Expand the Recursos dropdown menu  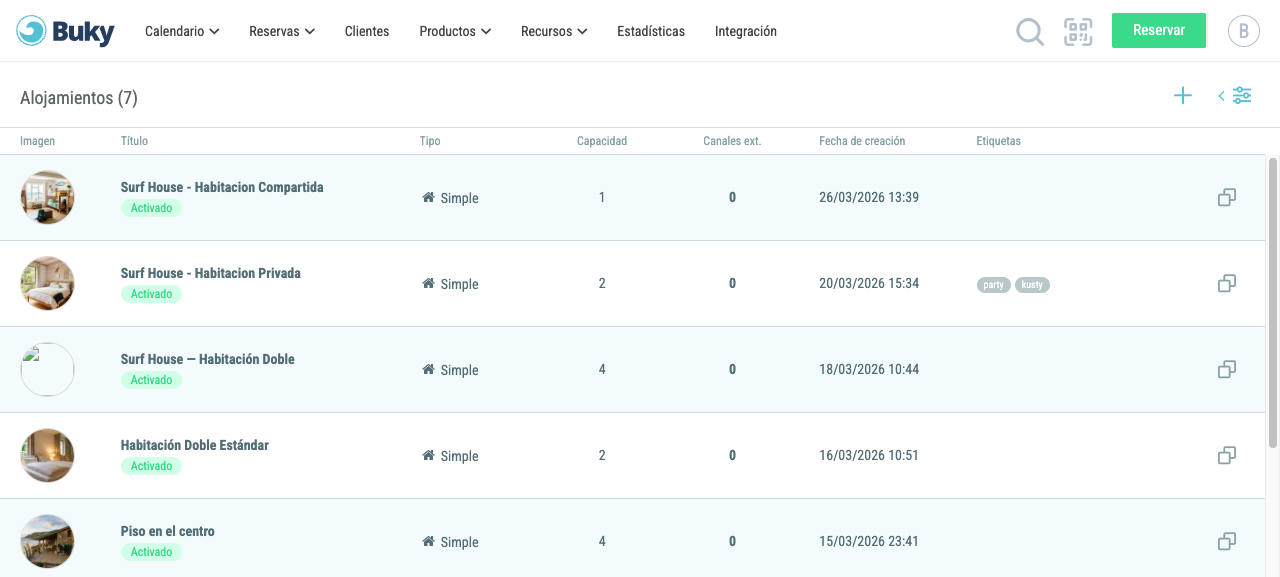pyautogui.click(x=554, y=31)
